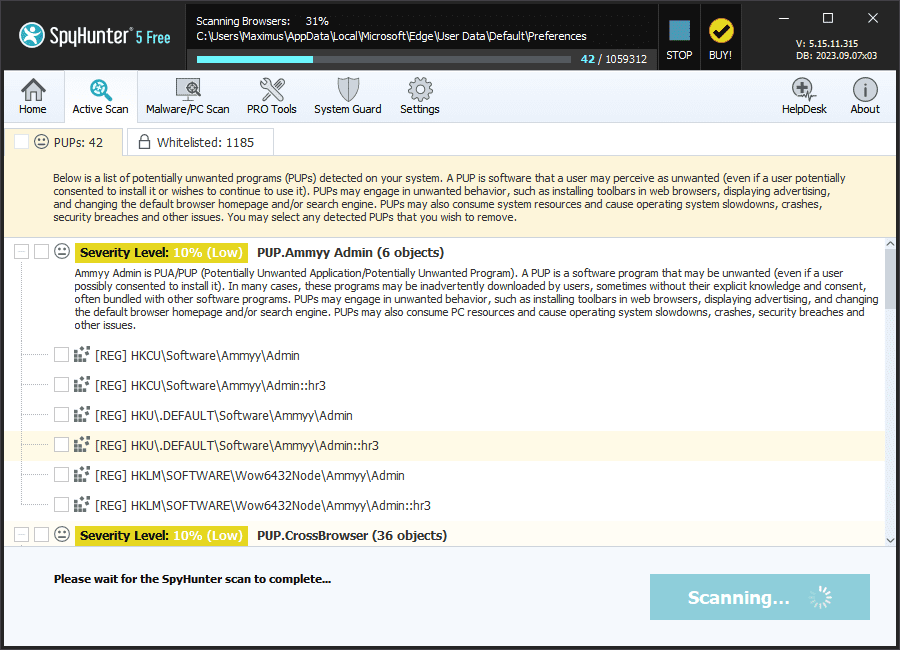
Task: Open the About info
Action: [x=865, y=96]
